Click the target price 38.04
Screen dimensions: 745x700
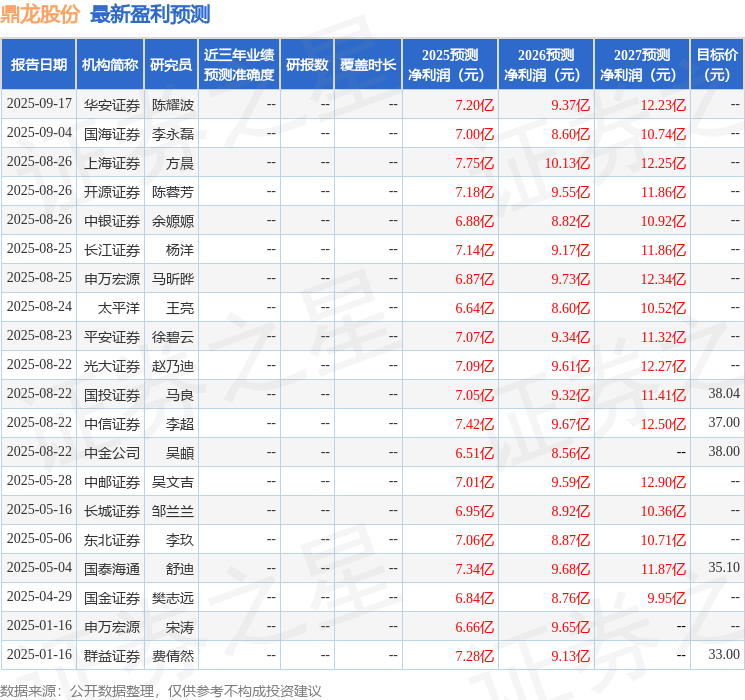[724, 393]
